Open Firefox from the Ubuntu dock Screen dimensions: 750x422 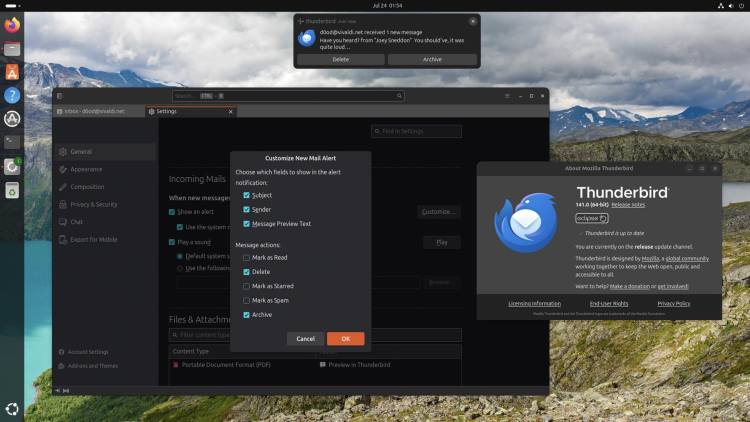[x=12, y=24]
